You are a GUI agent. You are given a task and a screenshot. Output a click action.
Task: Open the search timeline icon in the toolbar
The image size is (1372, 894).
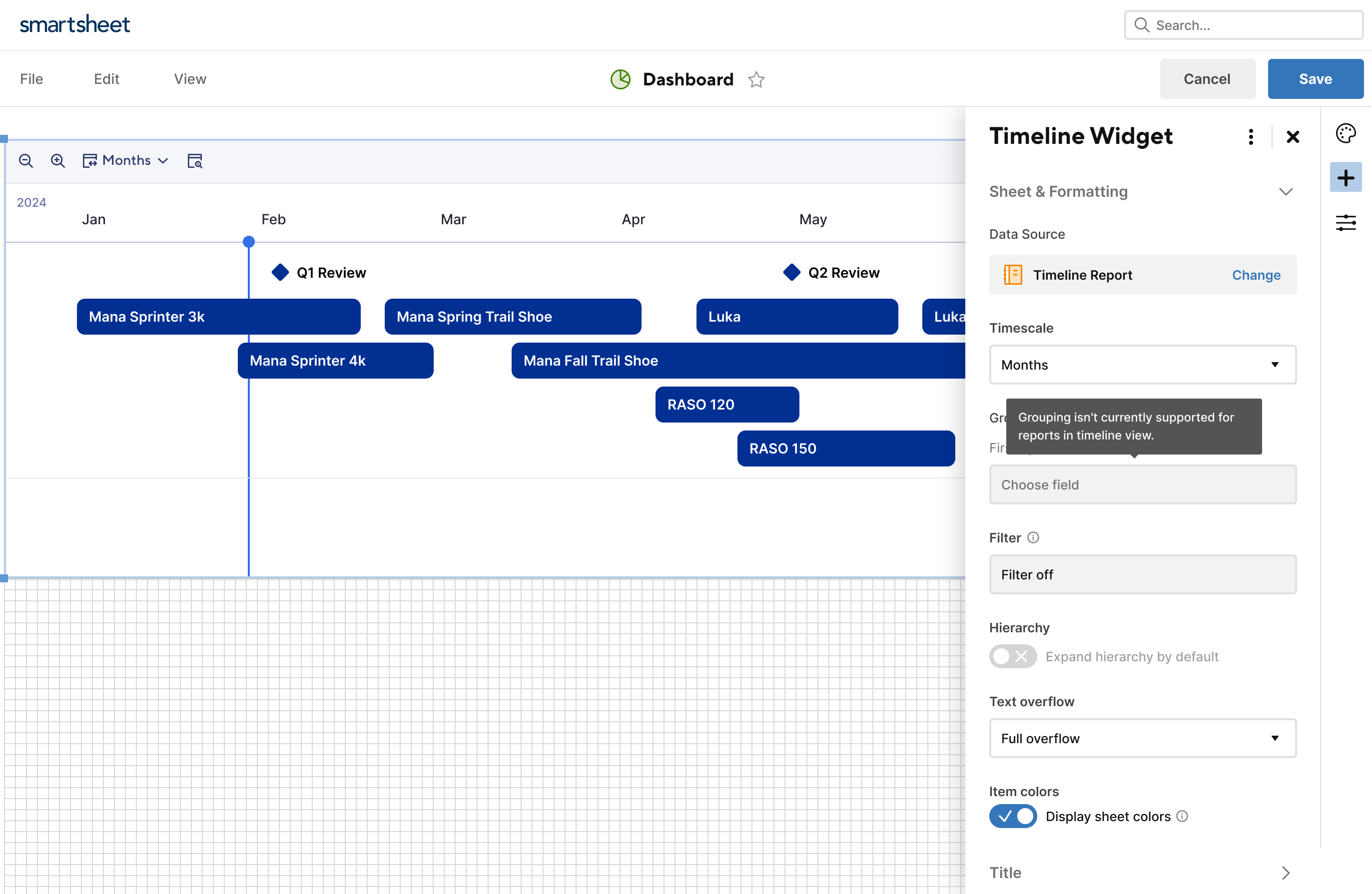click(195, 161)
